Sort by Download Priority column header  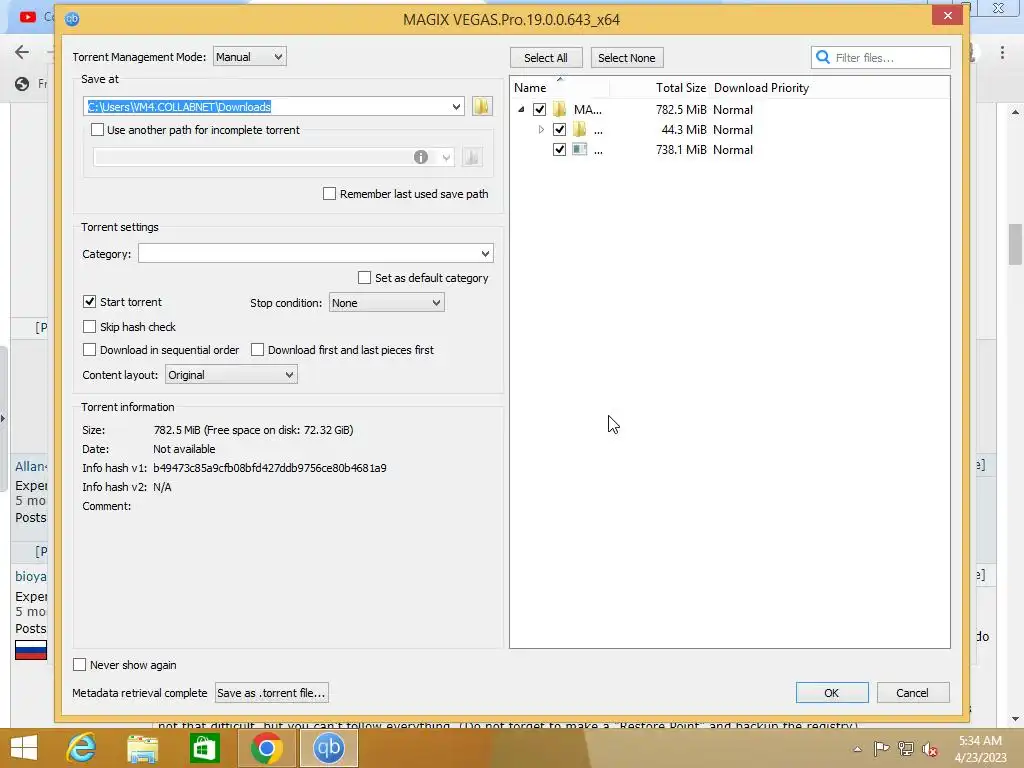click(761, 88)
